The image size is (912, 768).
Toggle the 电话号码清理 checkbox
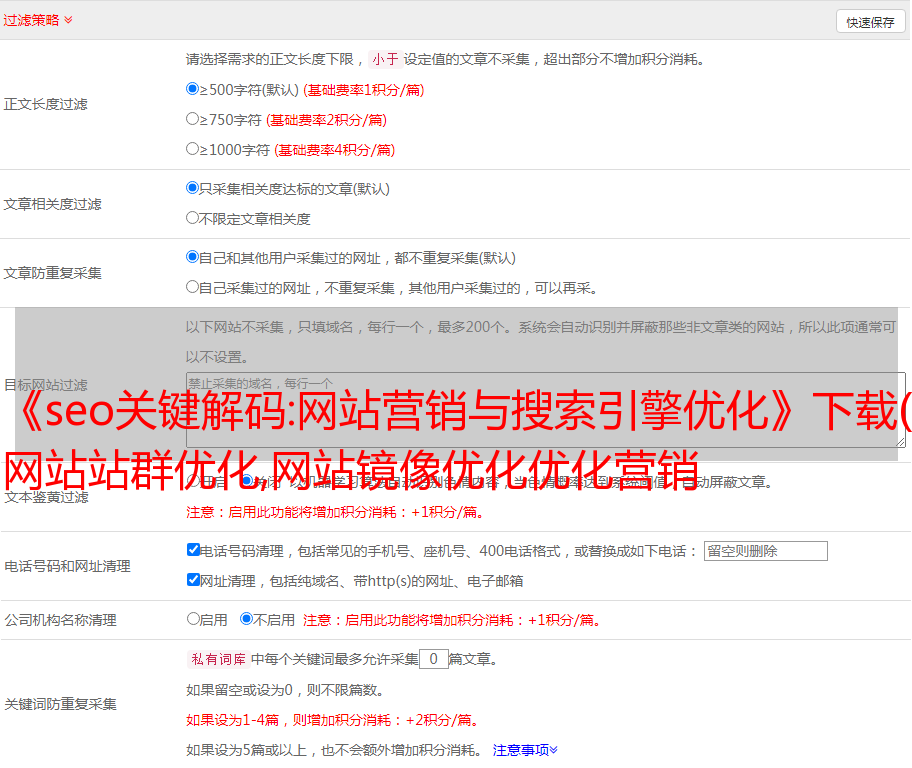click(x=194, y=550)
